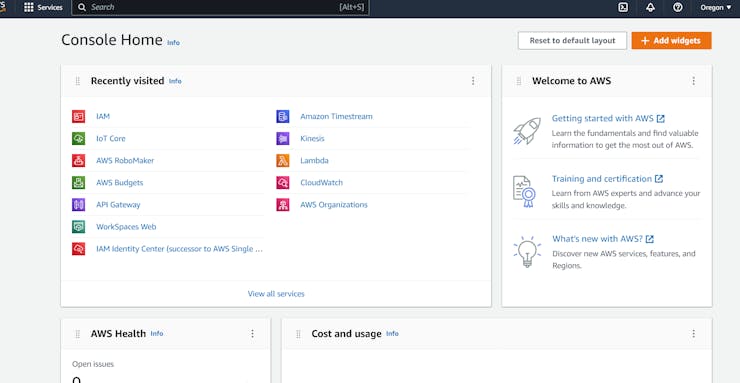Open Recently visited widget options menu

tap(473, 81)
